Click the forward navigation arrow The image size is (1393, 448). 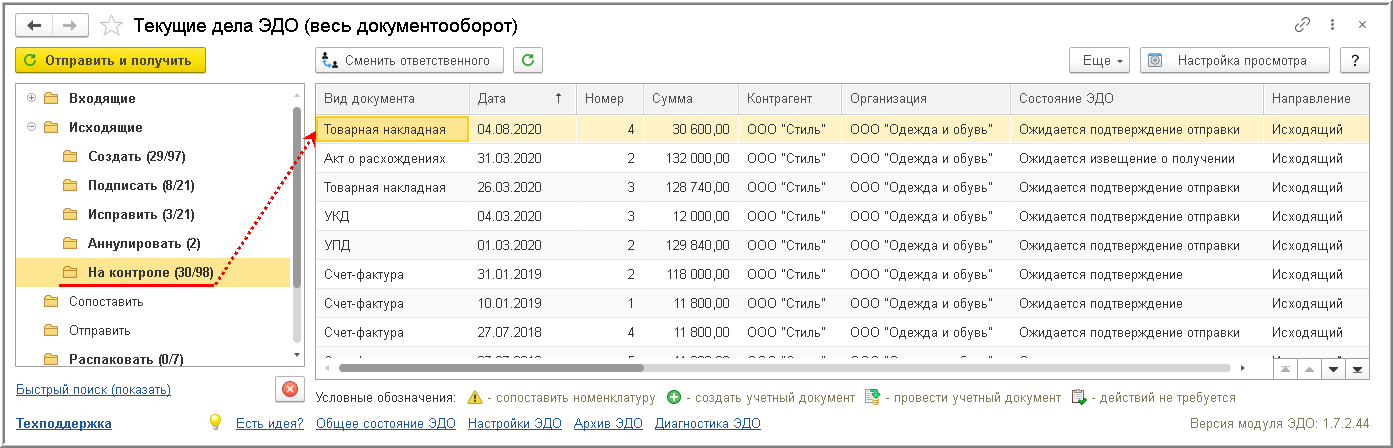coord(70,24)
